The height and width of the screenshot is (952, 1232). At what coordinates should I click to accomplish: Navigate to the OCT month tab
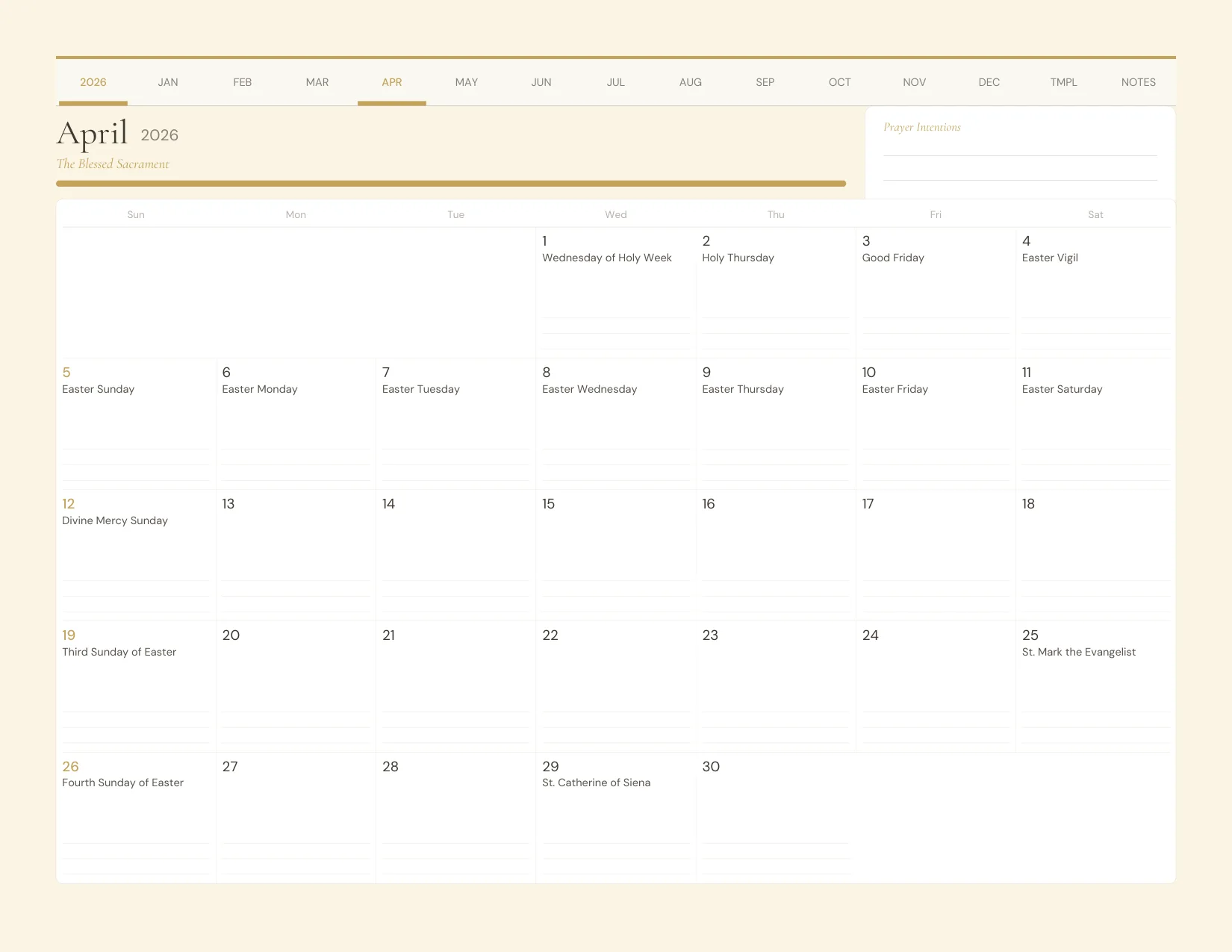pos(839,82)
